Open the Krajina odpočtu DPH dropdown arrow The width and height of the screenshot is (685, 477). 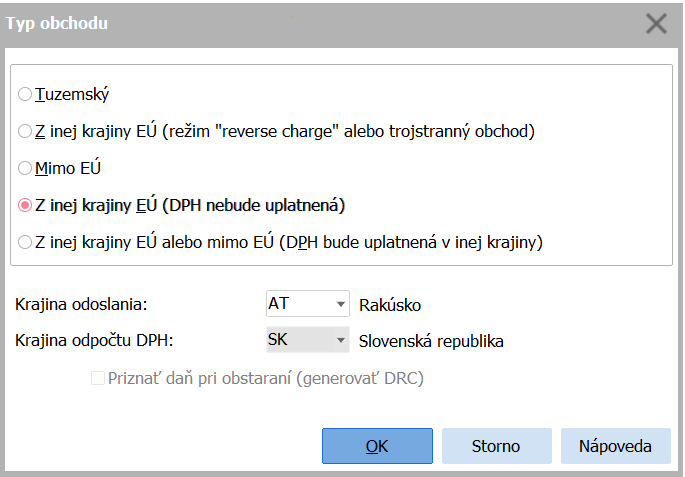coord(341,340)
